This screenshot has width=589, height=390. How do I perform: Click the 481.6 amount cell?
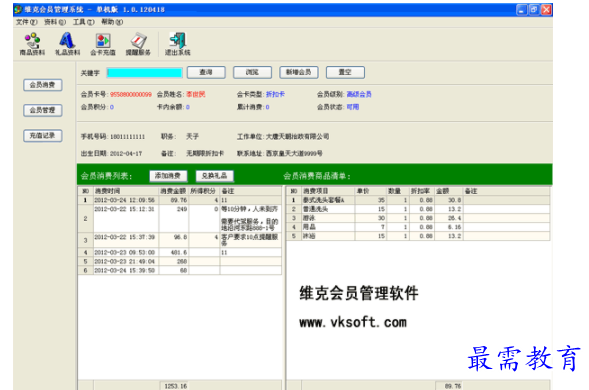tap(174, 252)
